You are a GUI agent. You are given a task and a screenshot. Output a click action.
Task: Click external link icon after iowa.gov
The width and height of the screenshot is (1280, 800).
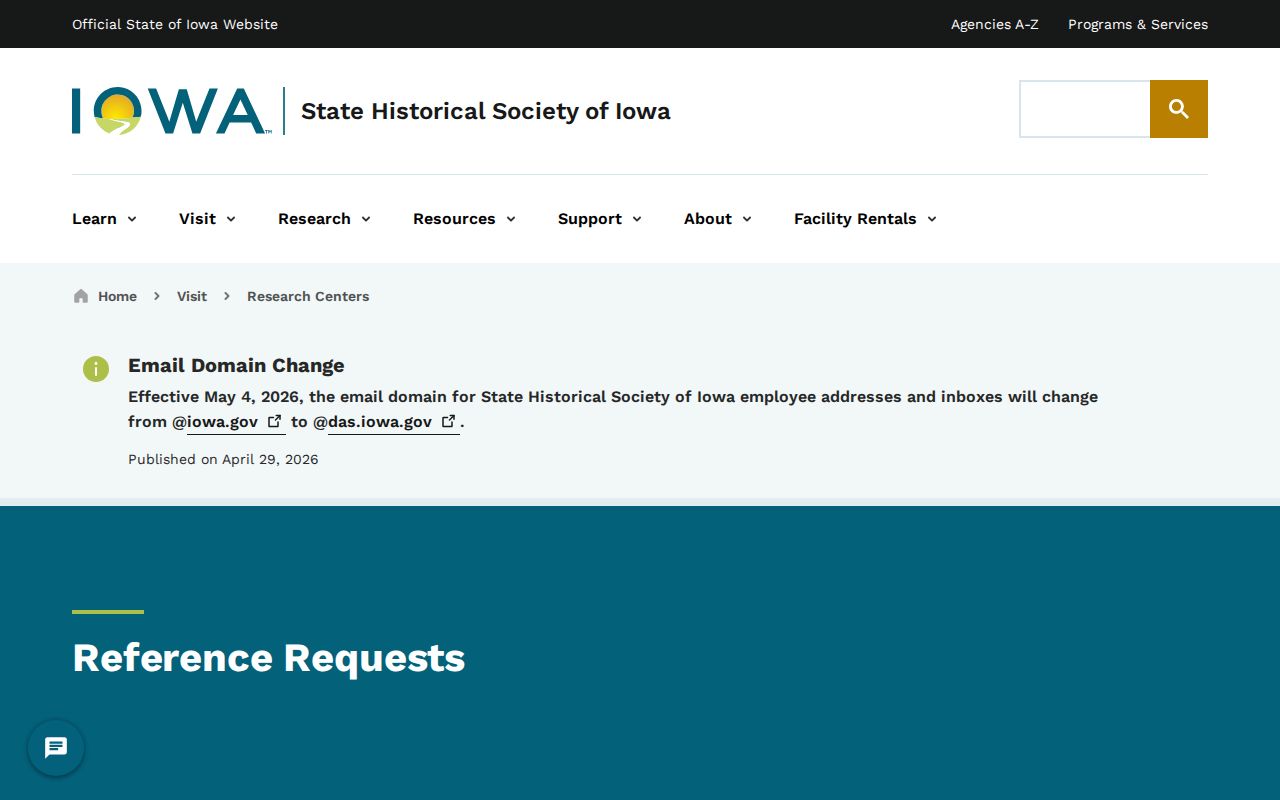point(274,421)
